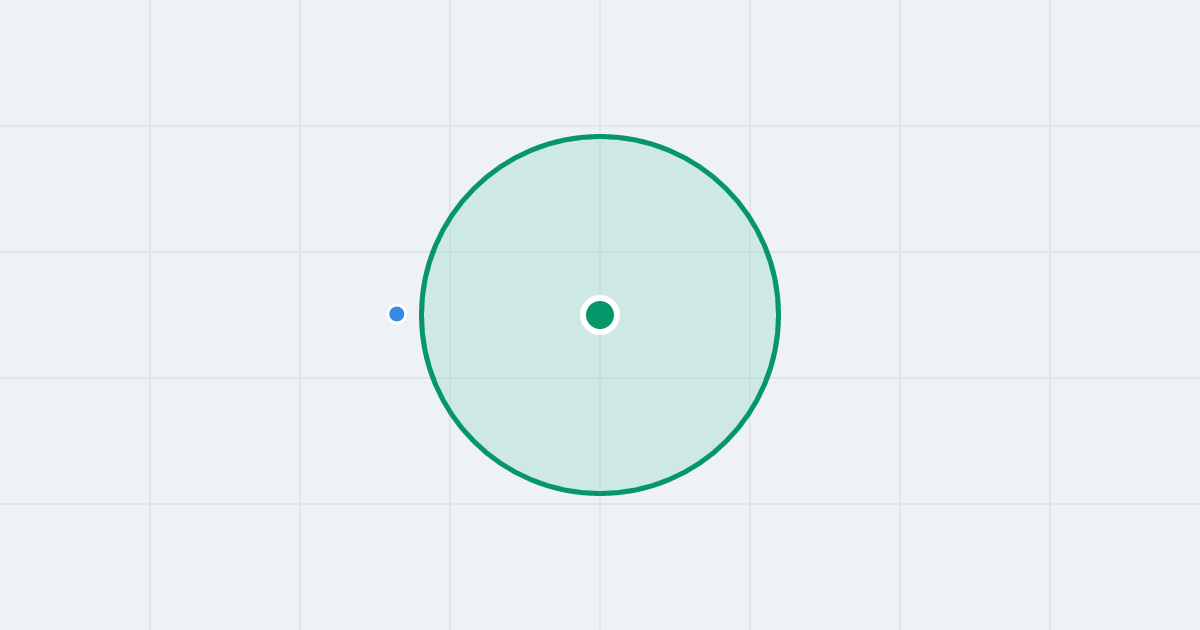Select the radius circle's center handle
This screenshot has height=630, width=1200.
click(x=600, y=315)
